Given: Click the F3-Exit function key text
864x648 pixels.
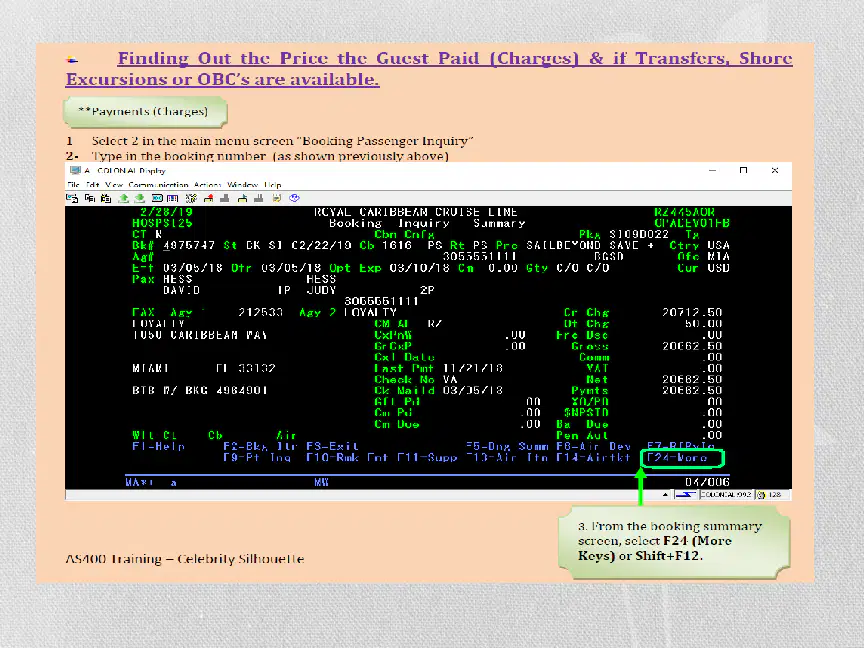Looking at the screenshot, I should [332, 446].
